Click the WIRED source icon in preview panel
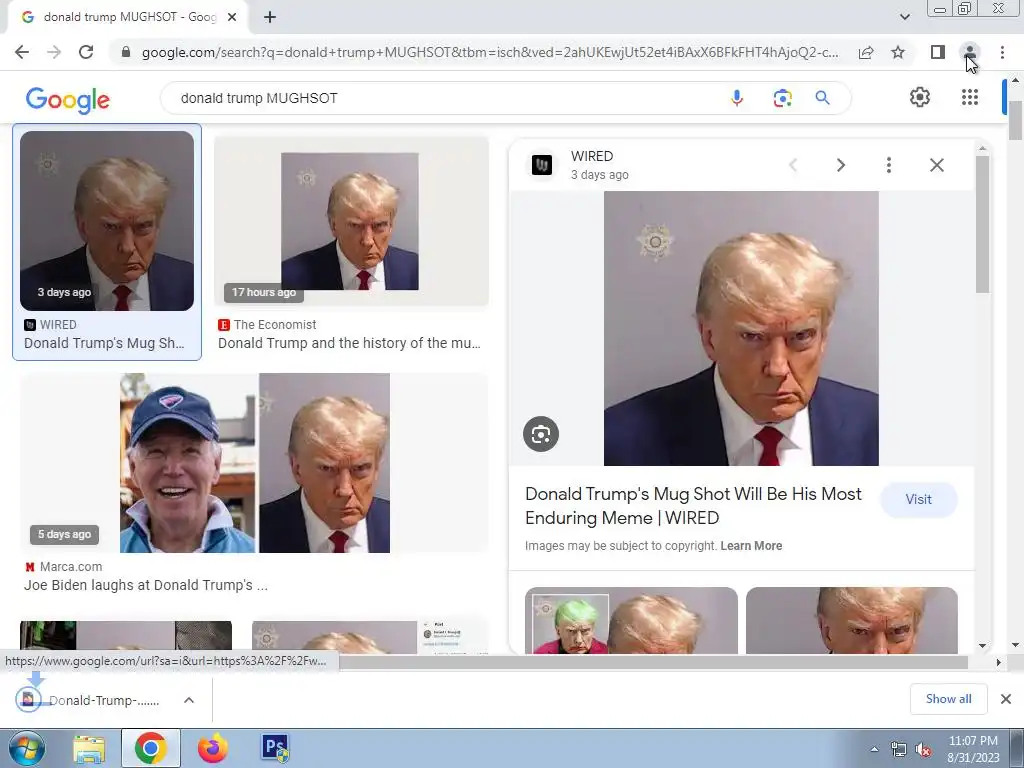The height and width of the screenshot is (768, 1024). tap(541, 165)
